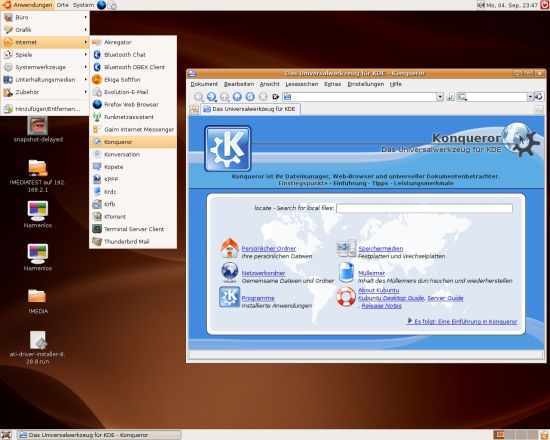Click the Stop loading toolbar button
550x440 pixels.
[263, 96]
